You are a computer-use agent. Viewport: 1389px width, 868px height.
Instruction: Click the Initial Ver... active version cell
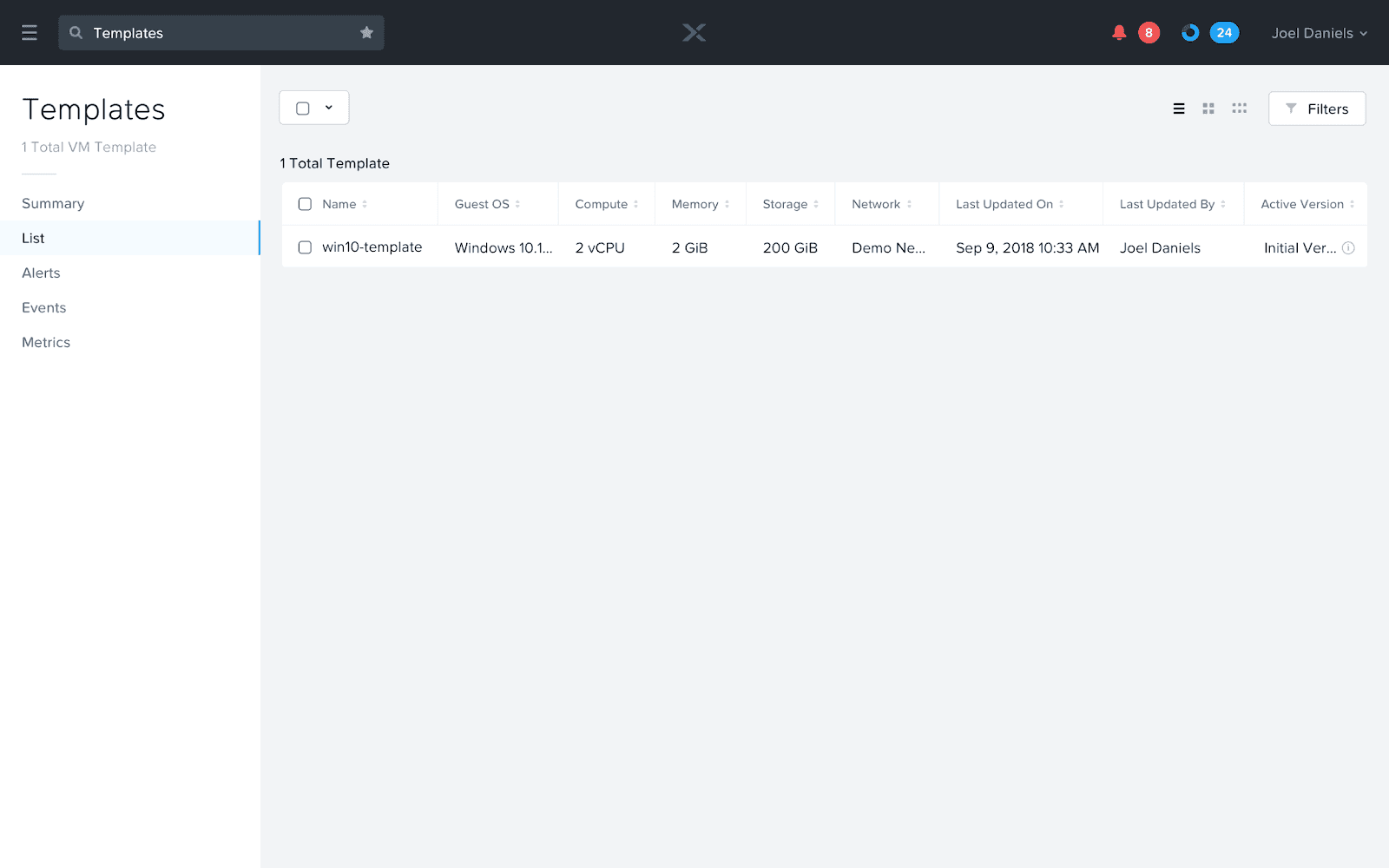[1300, 247]
